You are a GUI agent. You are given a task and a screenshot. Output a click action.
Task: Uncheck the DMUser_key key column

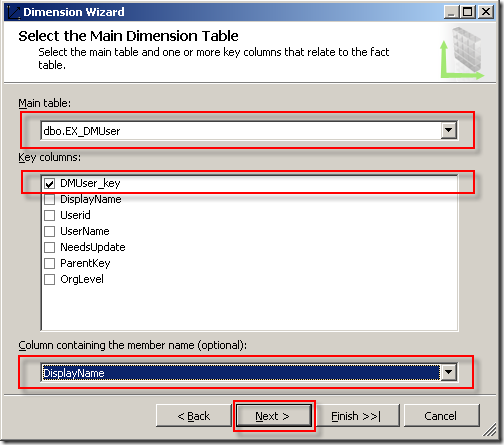[50, 183]
